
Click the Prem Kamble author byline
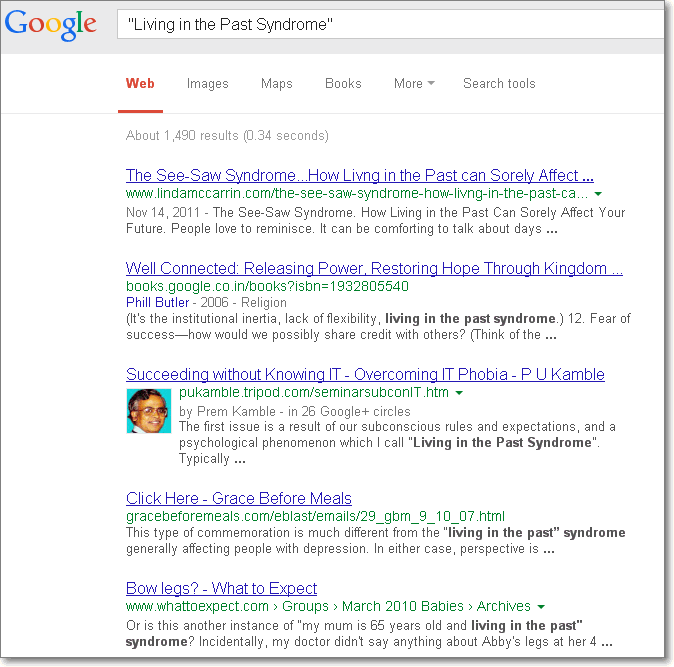(x=220, y=410)
